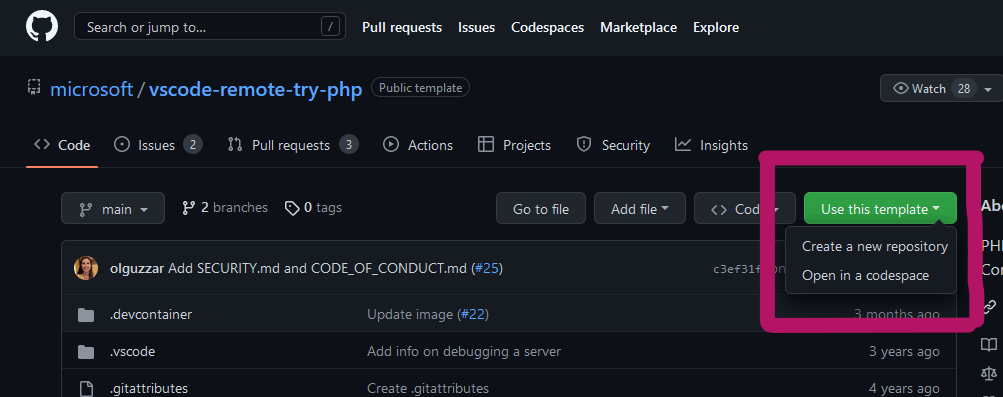Switch to the Projects tab

click(x=514, y=145)
